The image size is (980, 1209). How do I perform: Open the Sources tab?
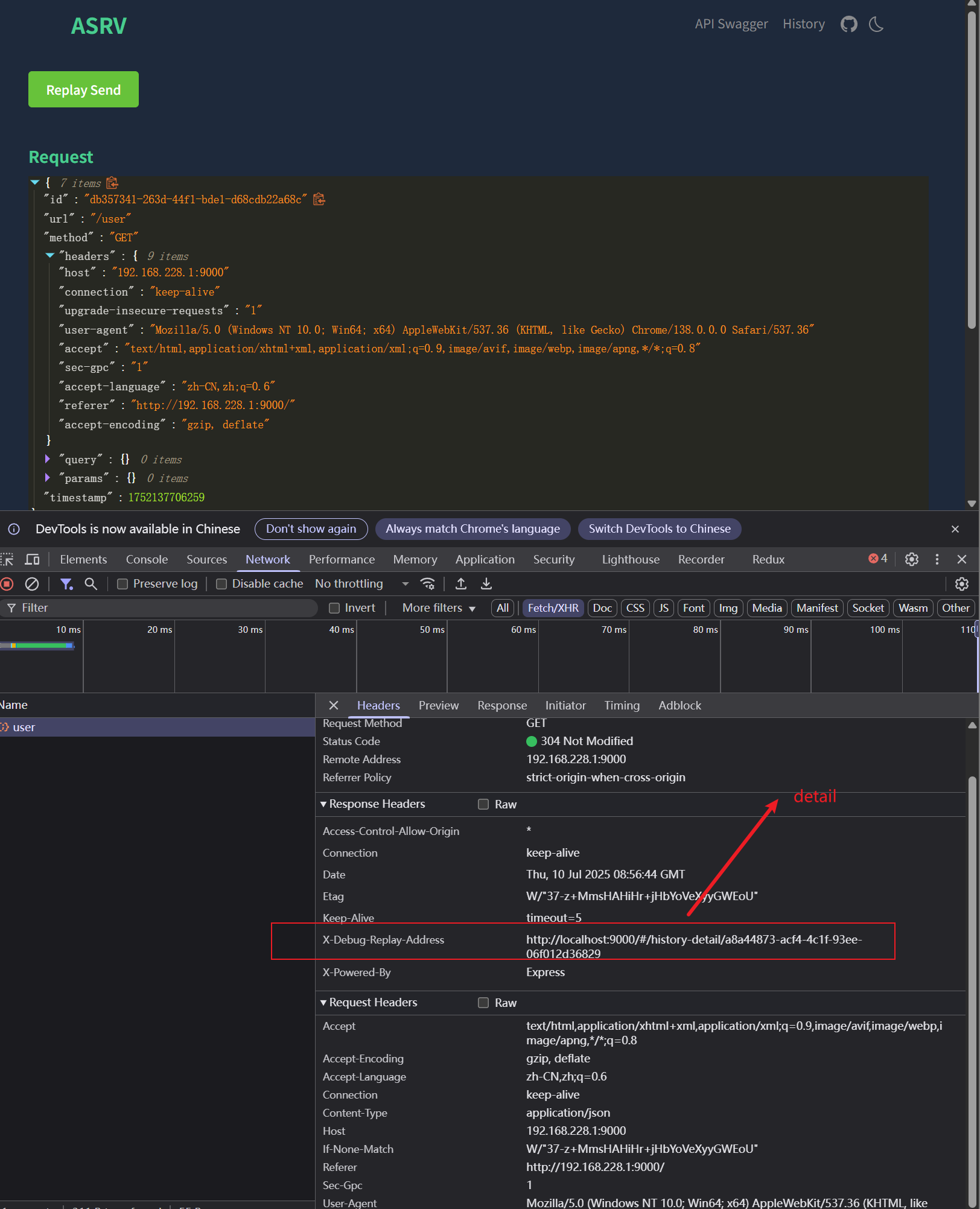[207, 559]
